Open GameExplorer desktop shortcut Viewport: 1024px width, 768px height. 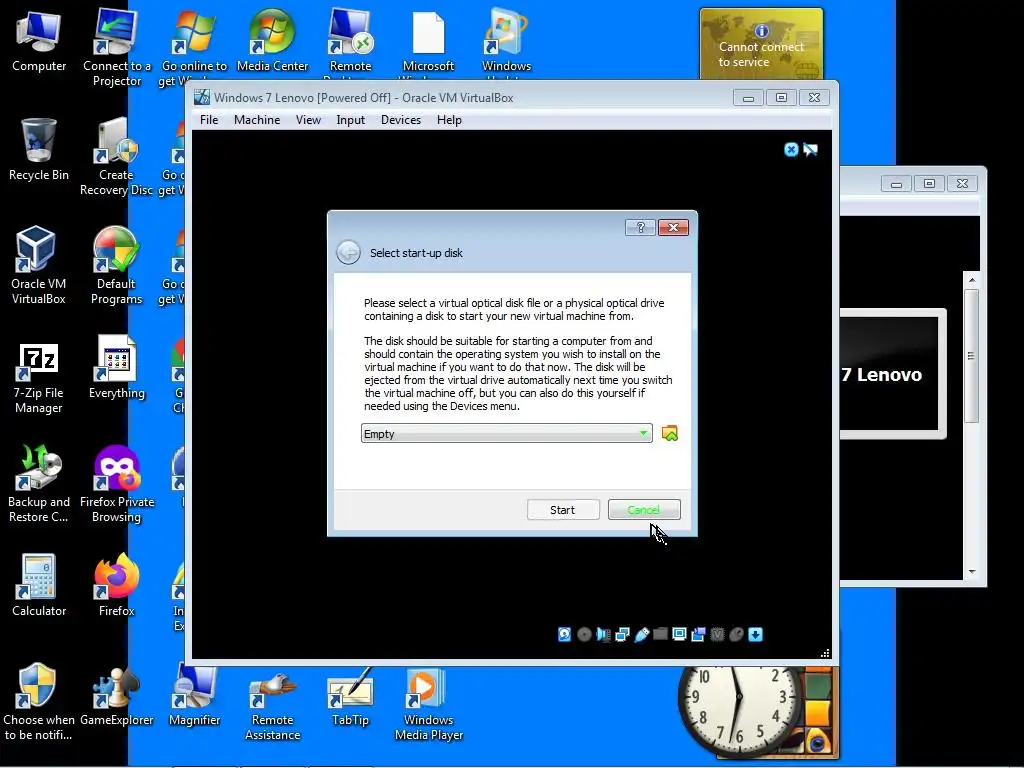[x=116, y=697]
